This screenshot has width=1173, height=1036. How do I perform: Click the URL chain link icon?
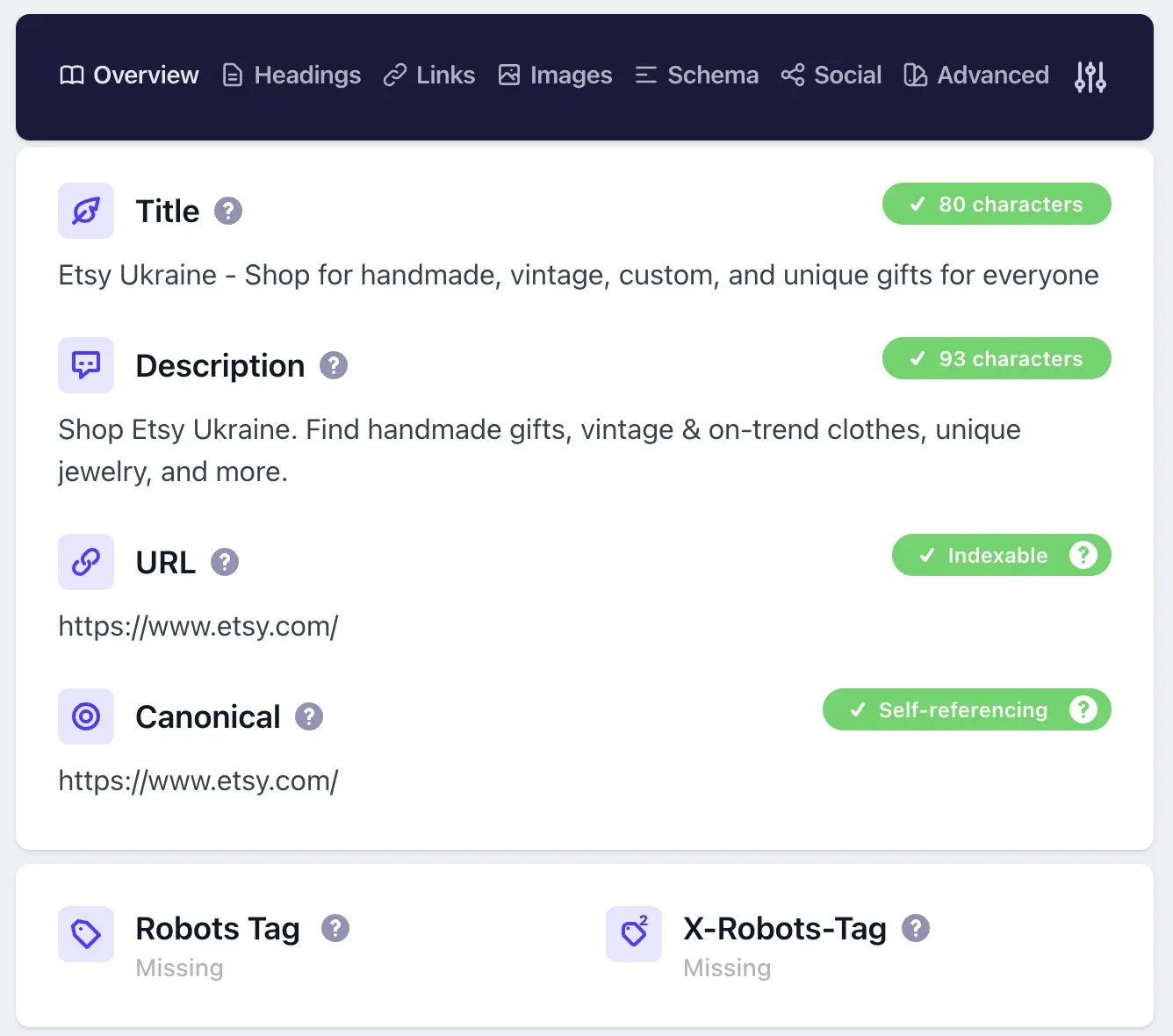[x=86, y=562]
